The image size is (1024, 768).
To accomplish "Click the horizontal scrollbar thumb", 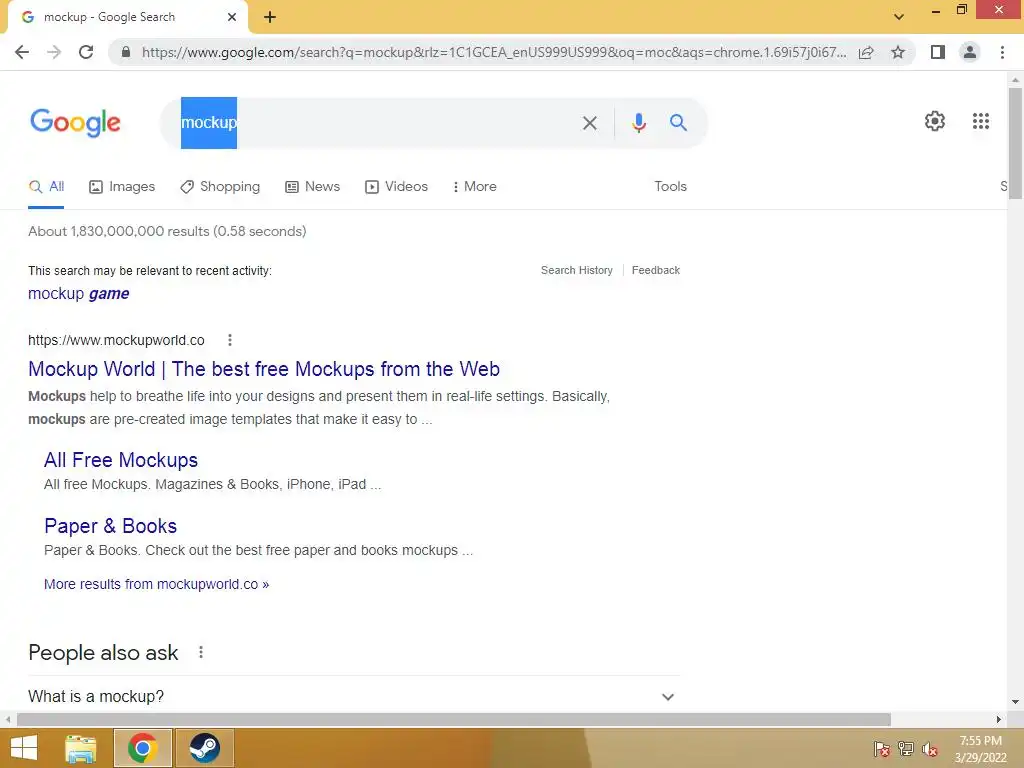I will (x=454, y=720).
